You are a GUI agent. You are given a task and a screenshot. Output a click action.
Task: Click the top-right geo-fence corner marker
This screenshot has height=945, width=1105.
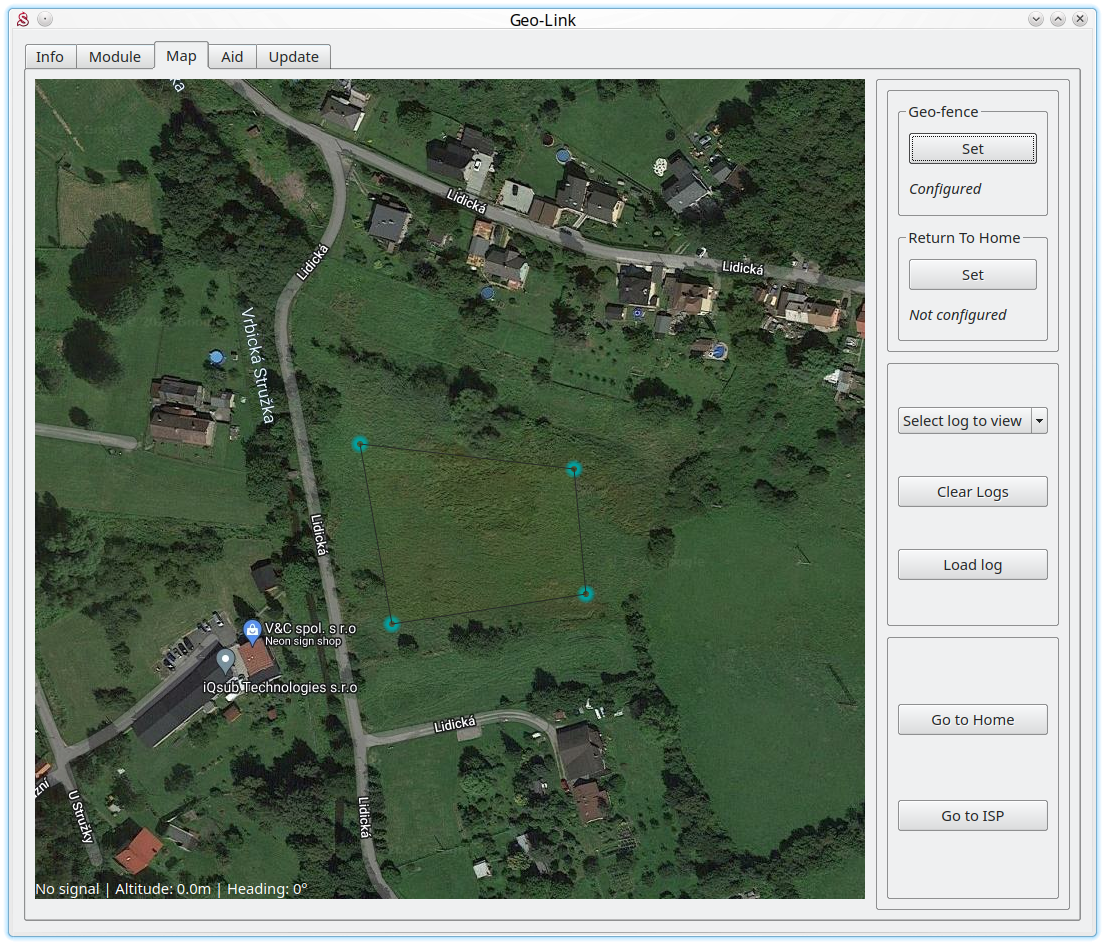(x=574, y=468)
